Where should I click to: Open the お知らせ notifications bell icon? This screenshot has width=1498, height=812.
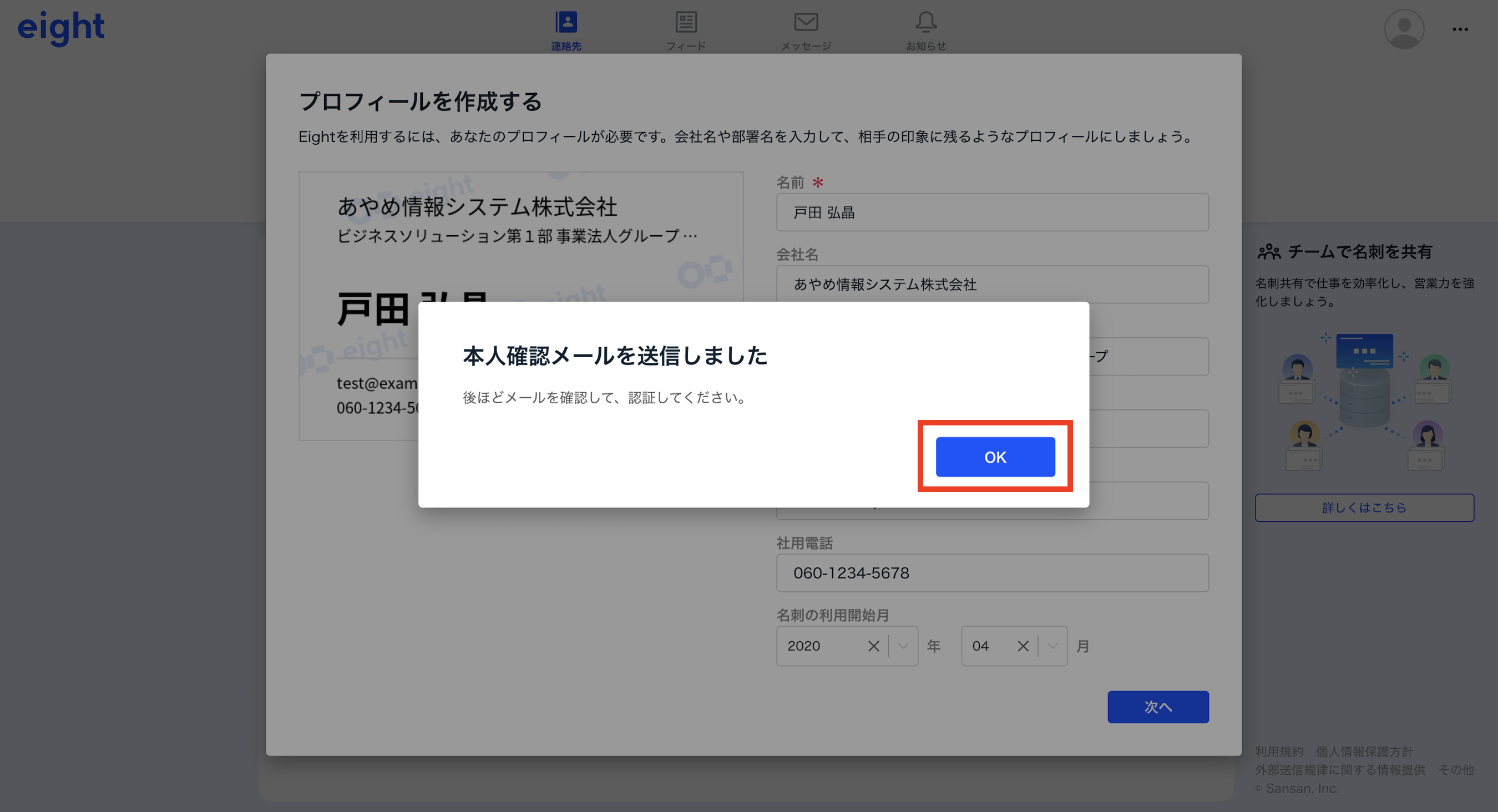(926, 22)
